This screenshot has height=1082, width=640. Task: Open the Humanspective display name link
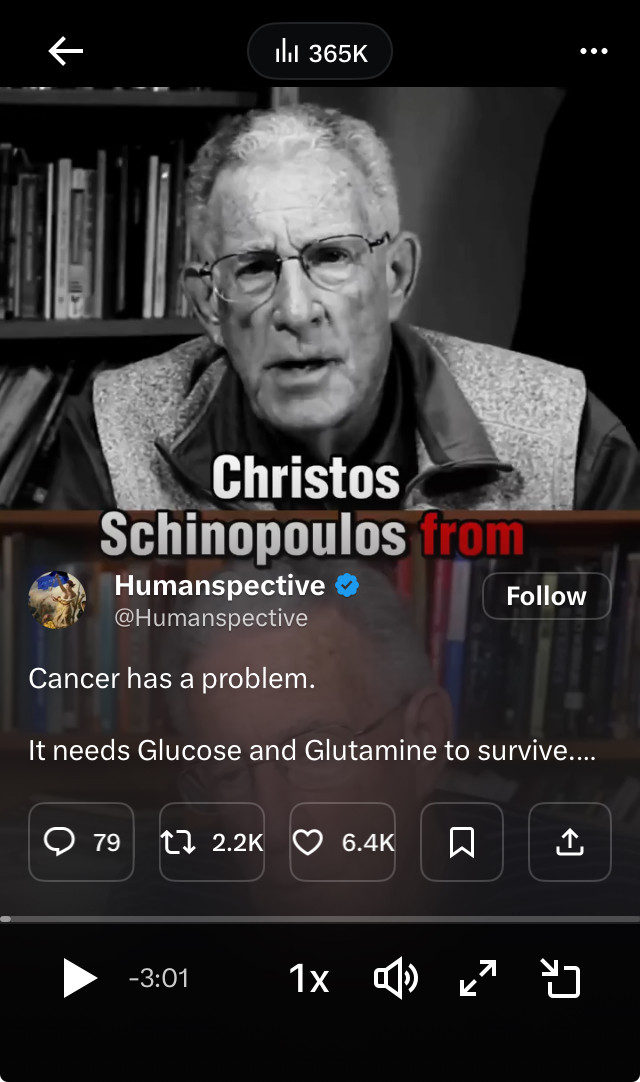(220, 586)
